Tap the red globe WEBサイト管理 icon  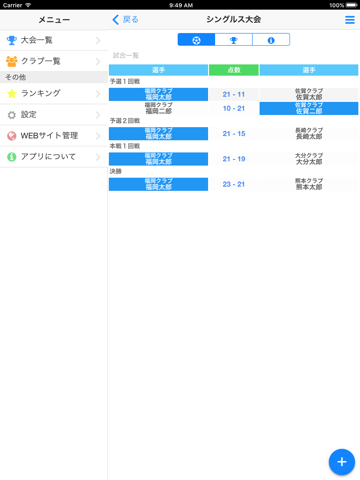(12, 136)
